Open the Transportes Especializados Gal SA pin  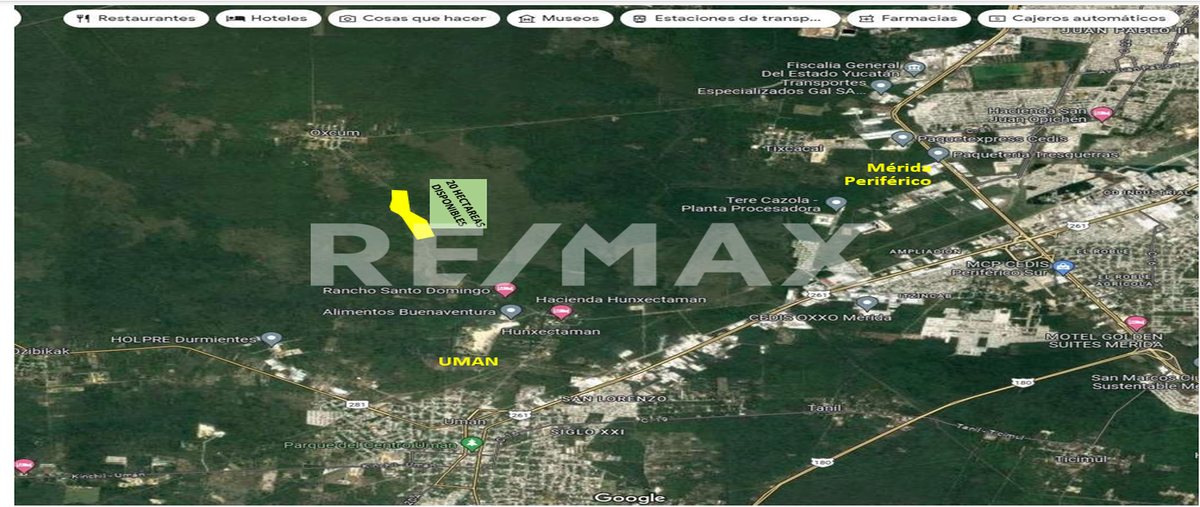coord(880,87)
